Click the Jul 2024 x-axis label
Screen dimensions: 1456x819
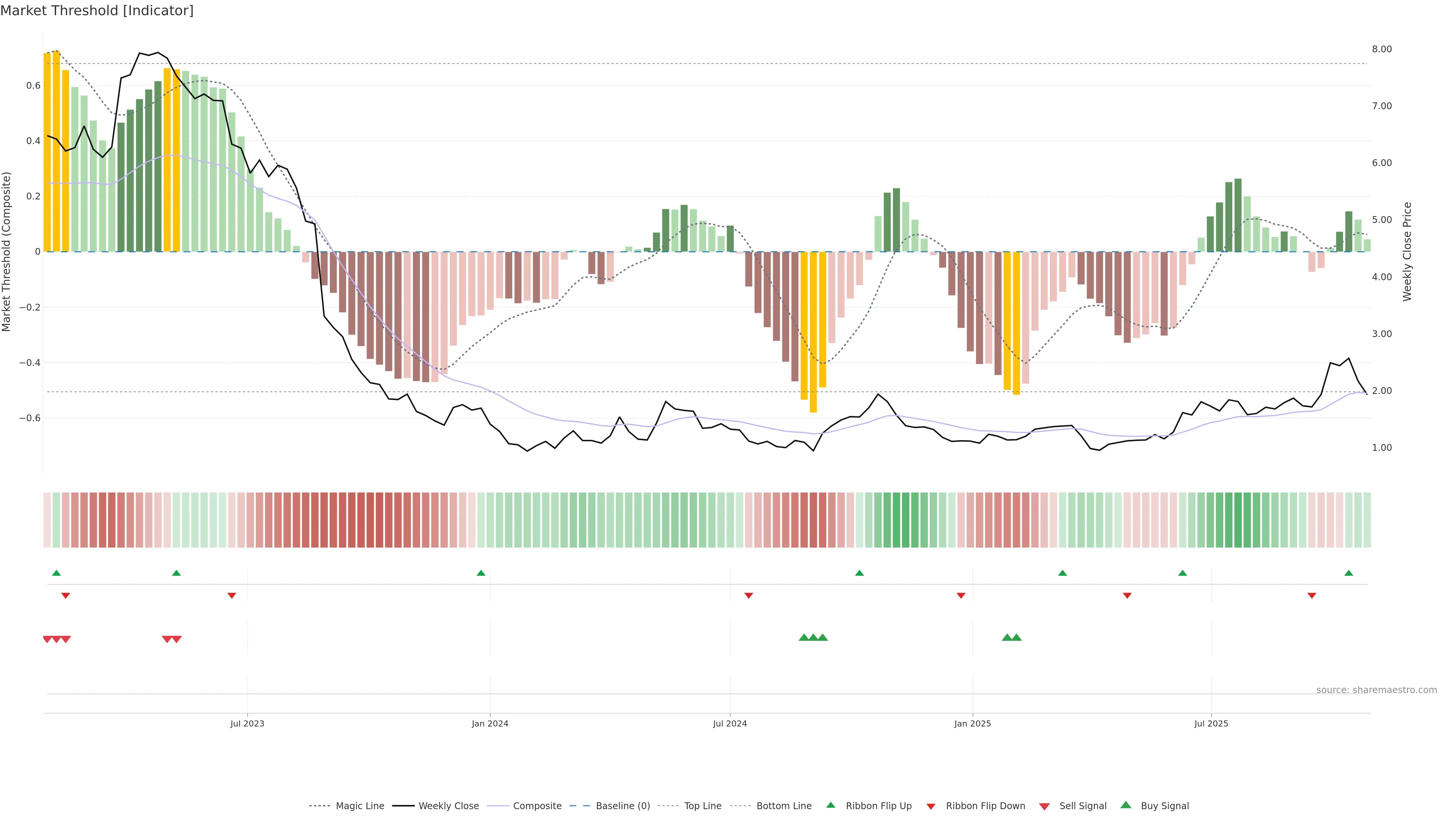pos(730,723)
